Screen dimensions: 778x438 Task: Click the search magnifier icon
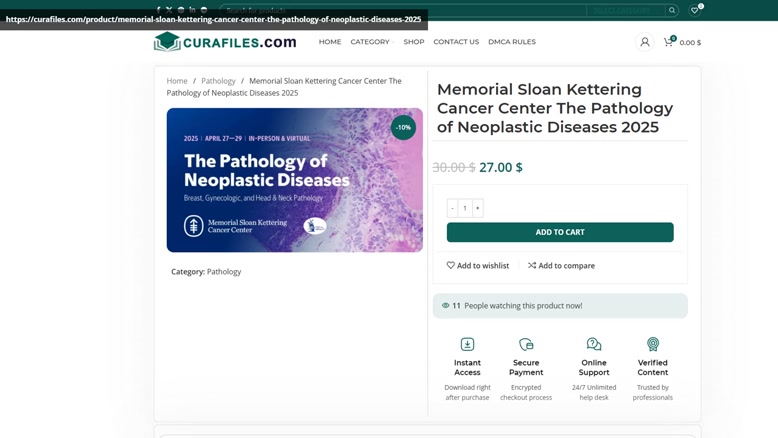(x=672, y=10)
